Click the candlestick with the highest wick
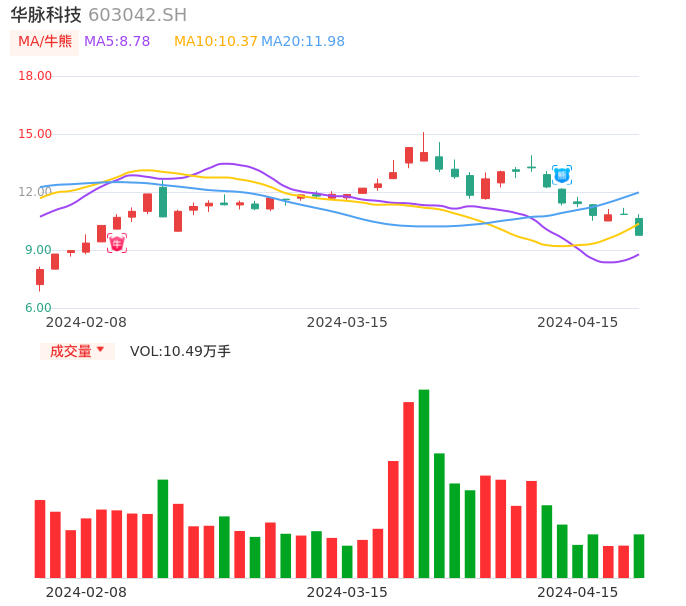 click(x=424, y=148)
